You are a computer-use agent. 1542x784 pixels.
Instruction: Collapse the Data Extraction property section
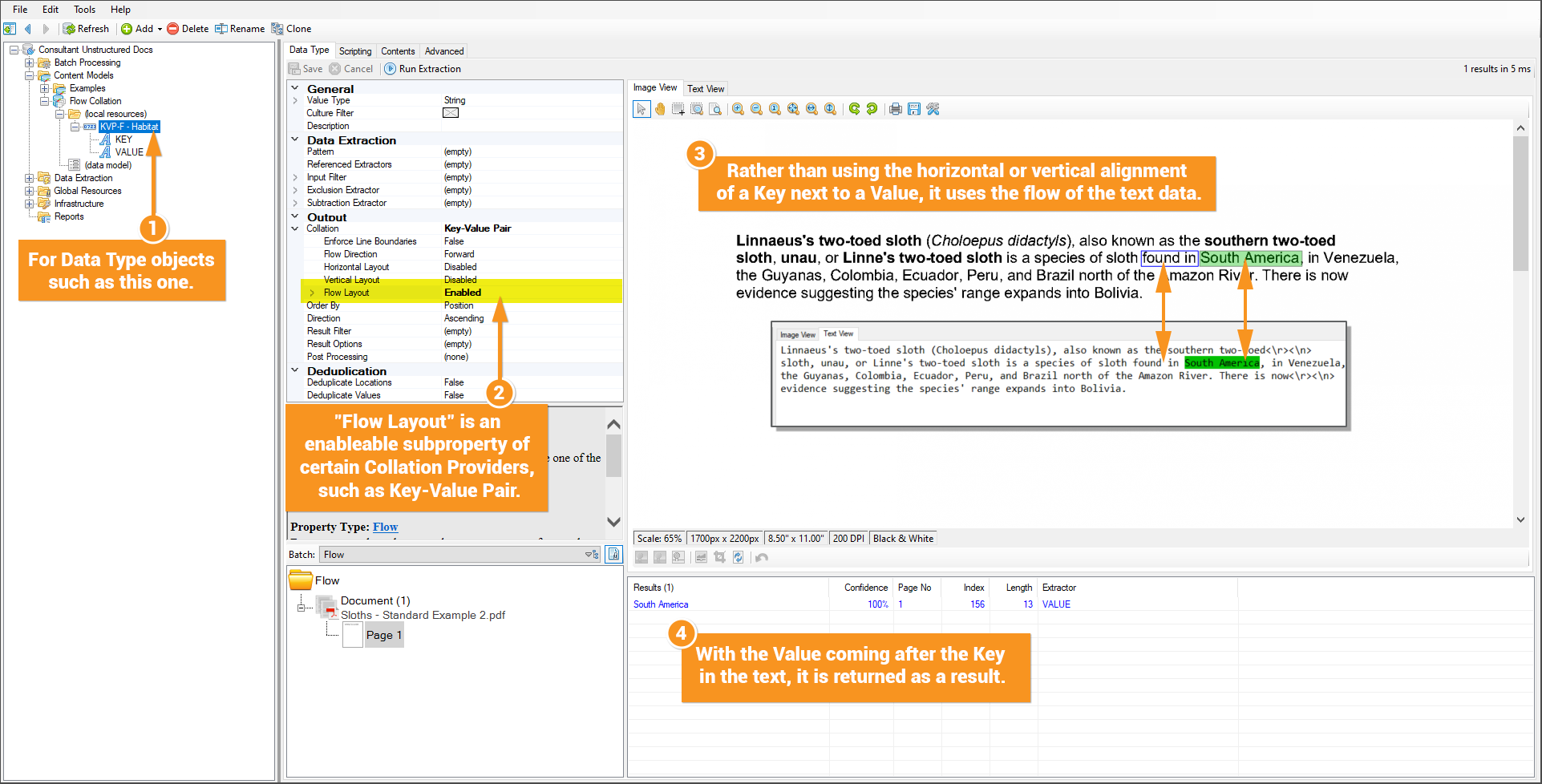[x=295, y=139]
